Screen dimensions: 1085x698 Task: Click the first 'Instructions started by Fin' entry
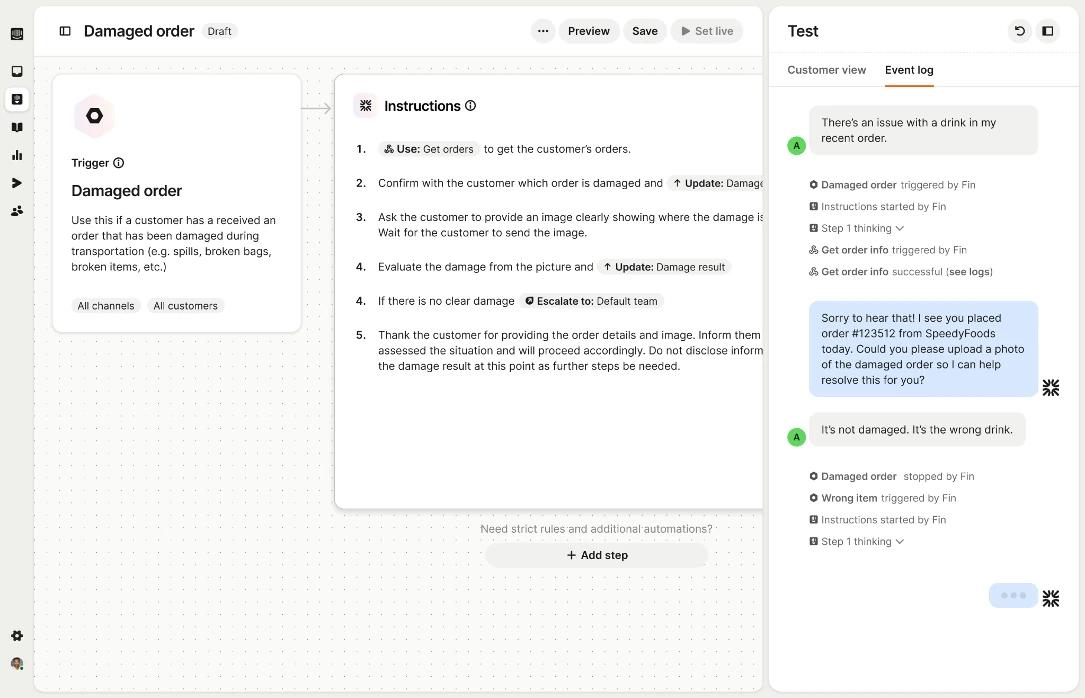click(877, 207)
